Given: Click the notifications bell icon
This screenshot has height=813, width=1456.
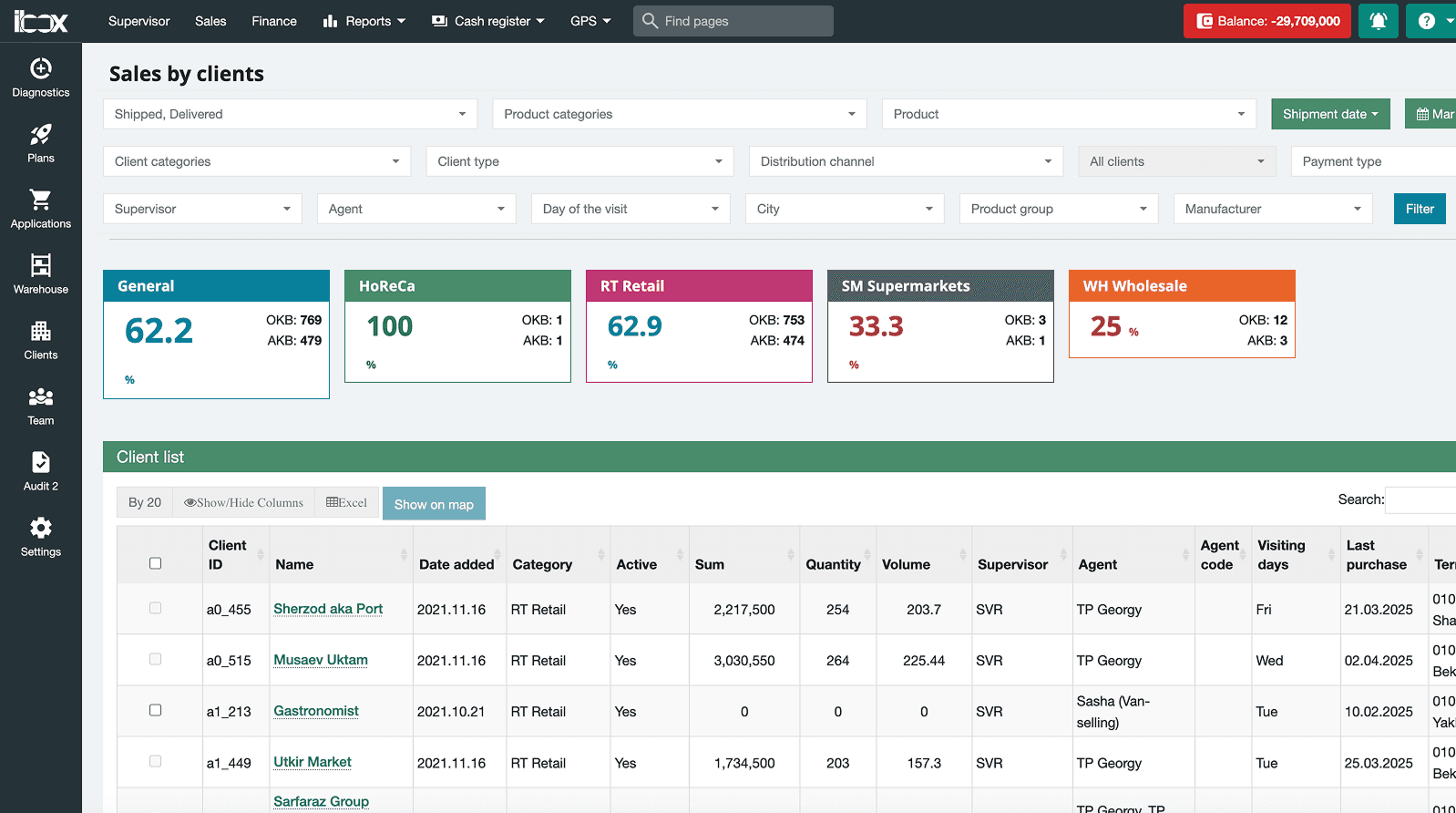Looking at the screenshot, I should [x=1378, y=21].
